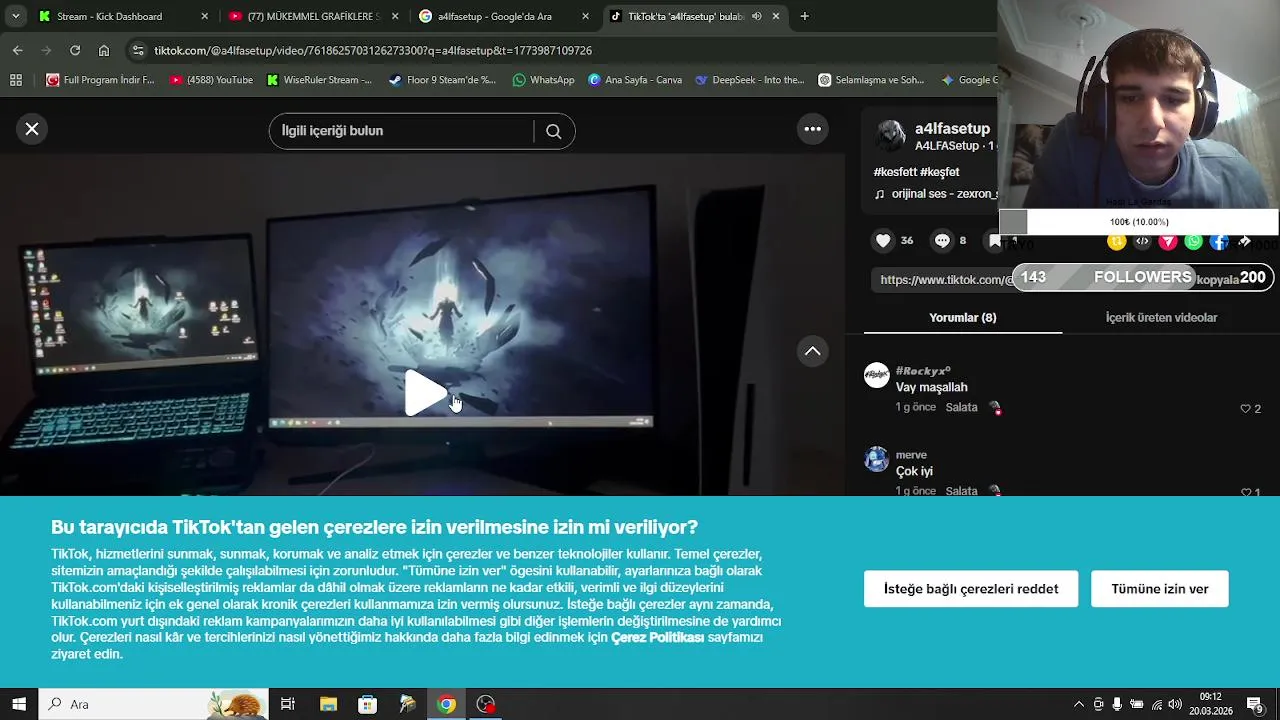Viewport: 1280px width, 720px height.
Task: Open #Rockyx commenter avatar
Action: pyautogui.click(x=877, y=375)
